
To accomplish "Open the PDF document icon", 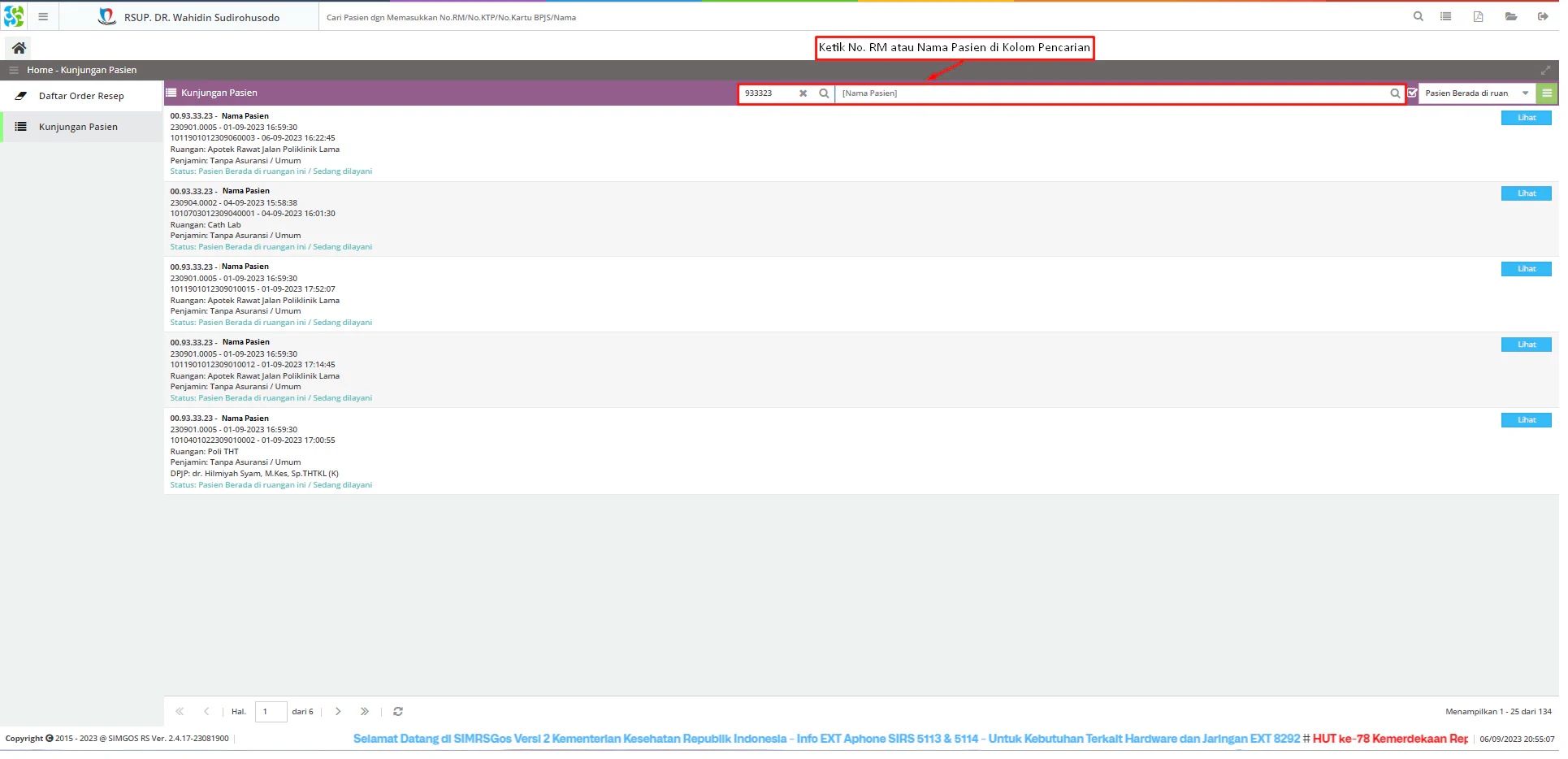I will 1479,16.
